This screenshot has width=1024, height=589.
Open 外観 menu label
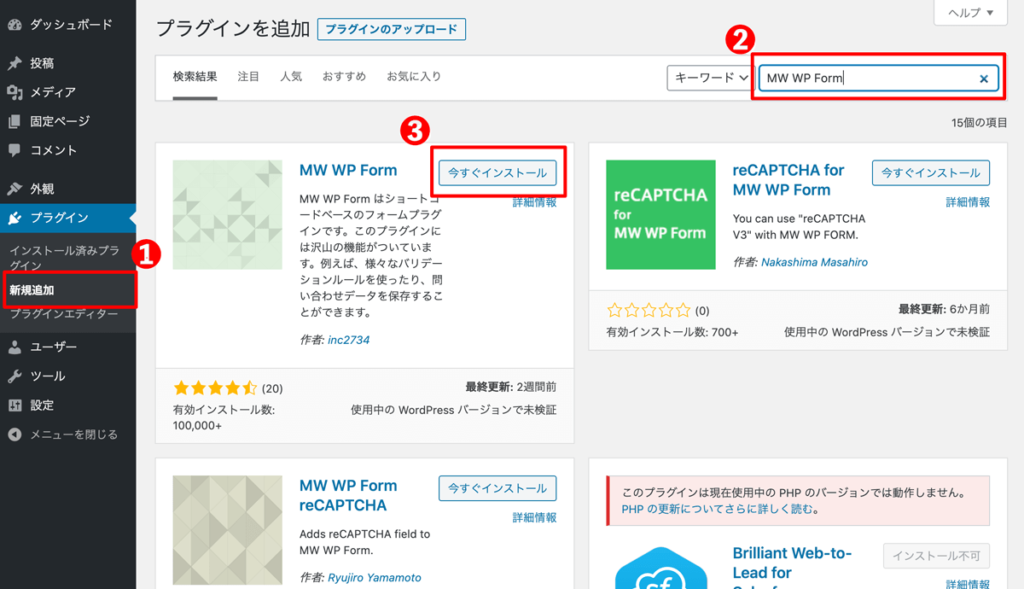(42, 189)
